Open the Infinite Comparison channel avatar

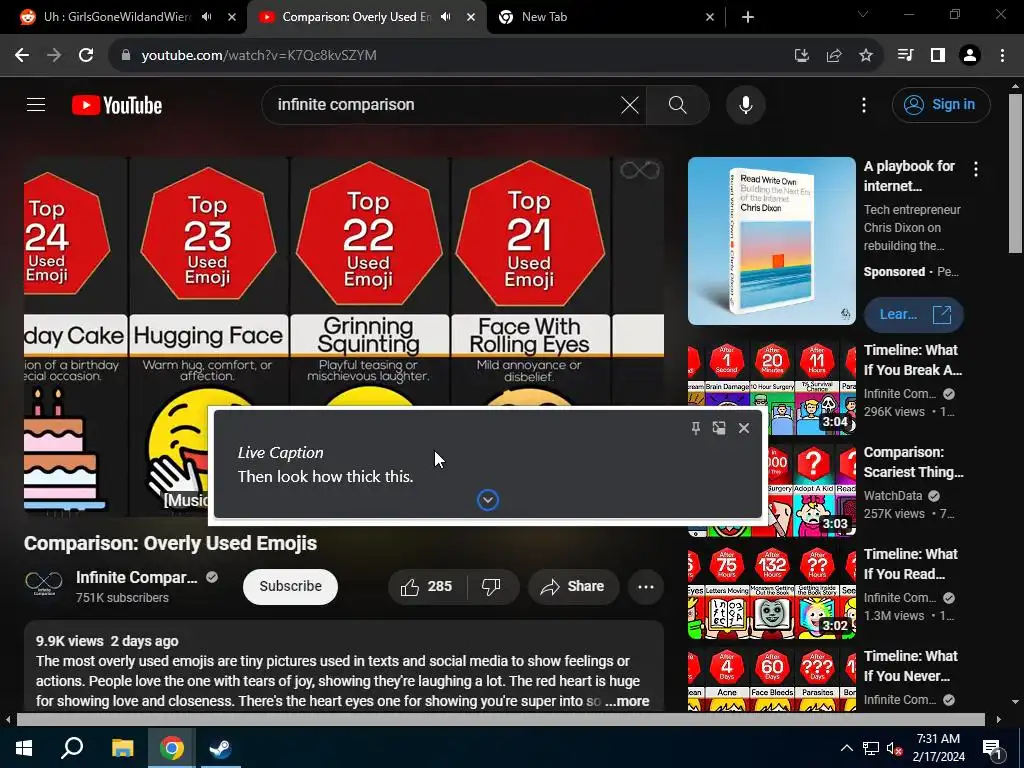[44, 583]
